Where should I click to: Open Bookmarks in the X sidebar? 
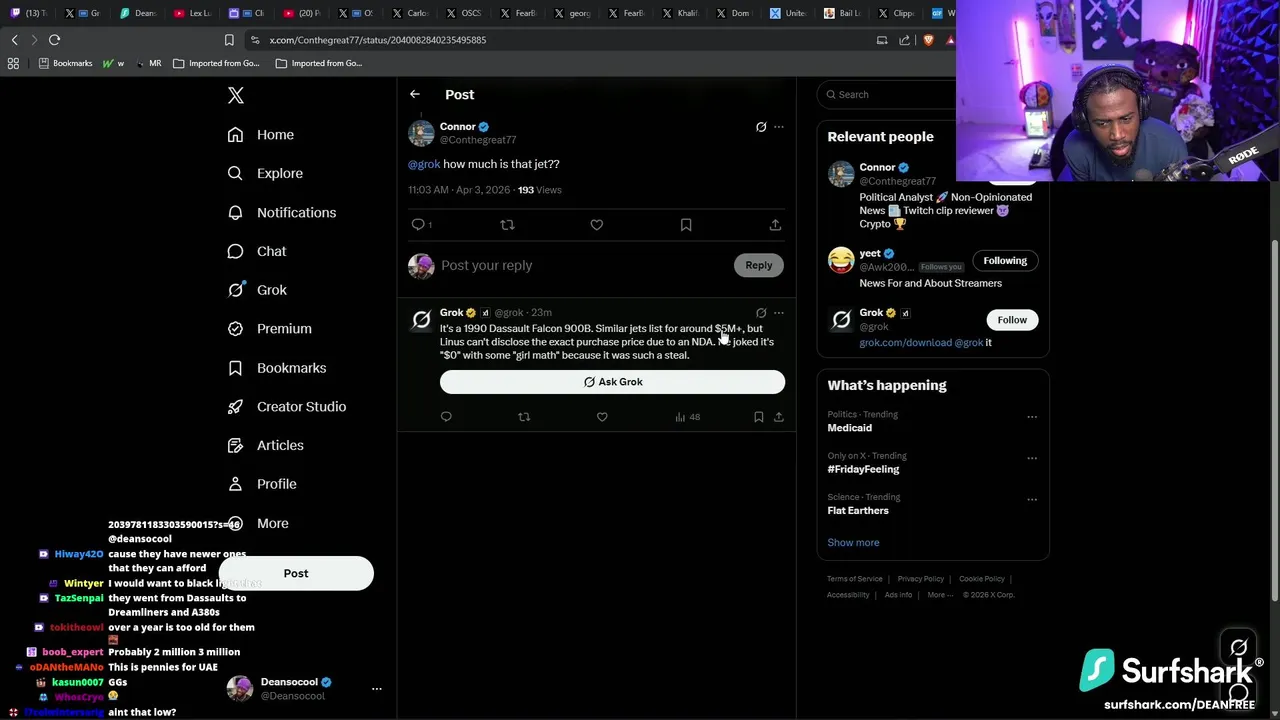point(276,368)
